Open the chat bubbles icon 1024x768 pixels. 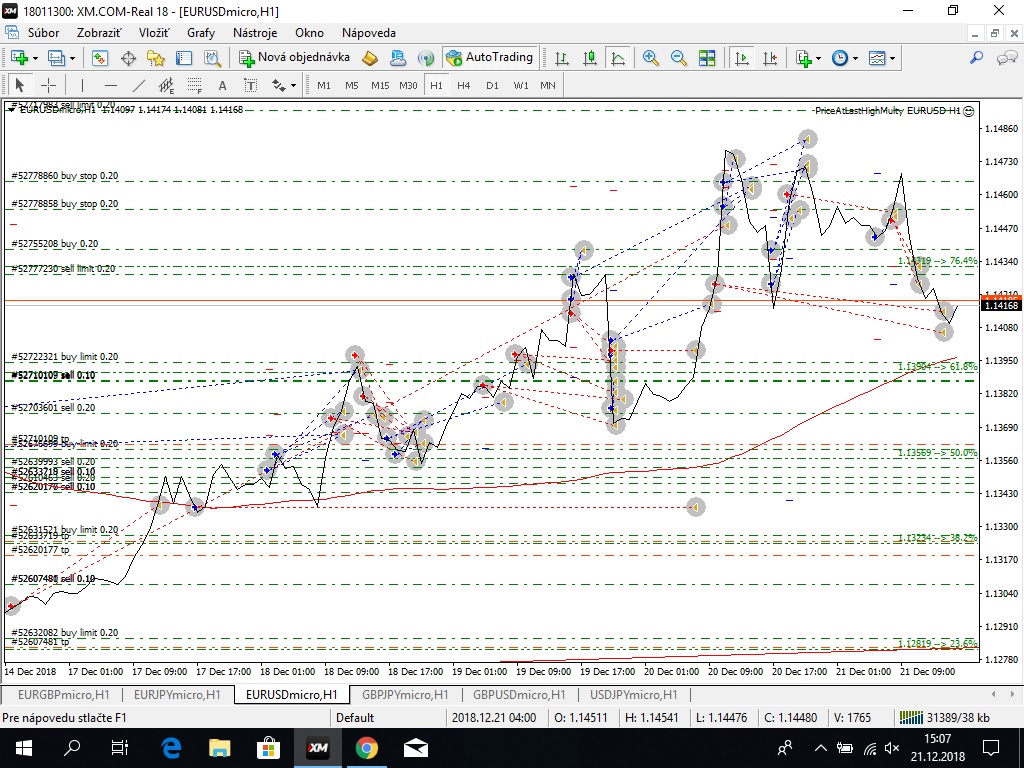click(1006, 58)
